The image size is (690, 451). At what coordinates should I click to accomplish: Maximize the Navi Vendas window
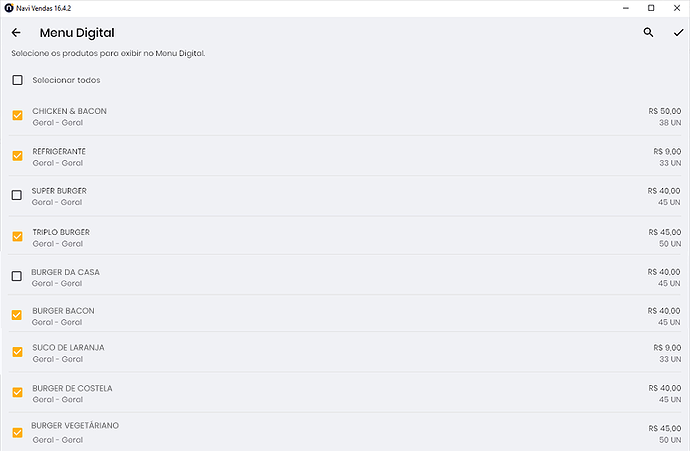tap(651, 8)
